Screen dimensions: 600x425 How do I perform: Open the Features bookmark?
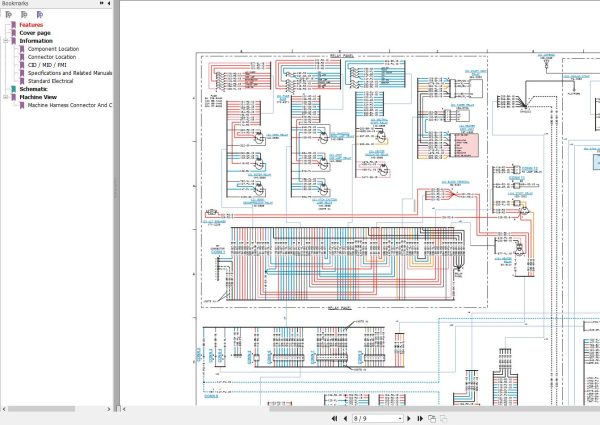pos(31,25)
